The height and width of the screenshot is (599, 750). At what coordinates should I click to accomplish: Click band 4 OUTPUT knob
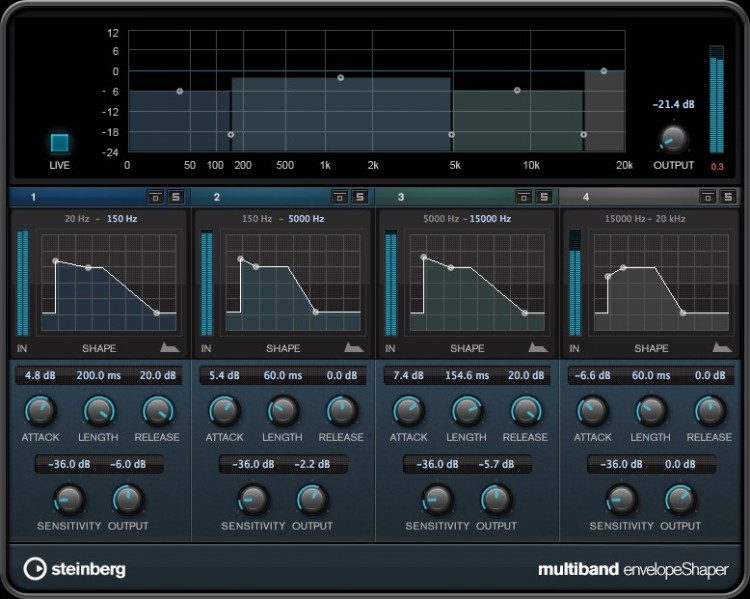tap(681, 500)
